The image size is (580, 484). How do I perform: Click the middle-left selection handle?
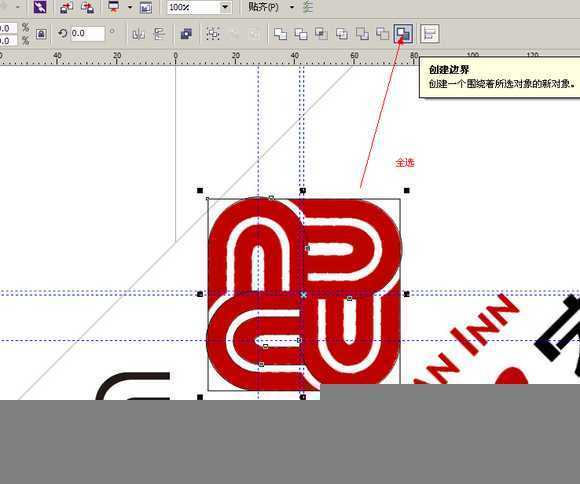tap(200, 294)
